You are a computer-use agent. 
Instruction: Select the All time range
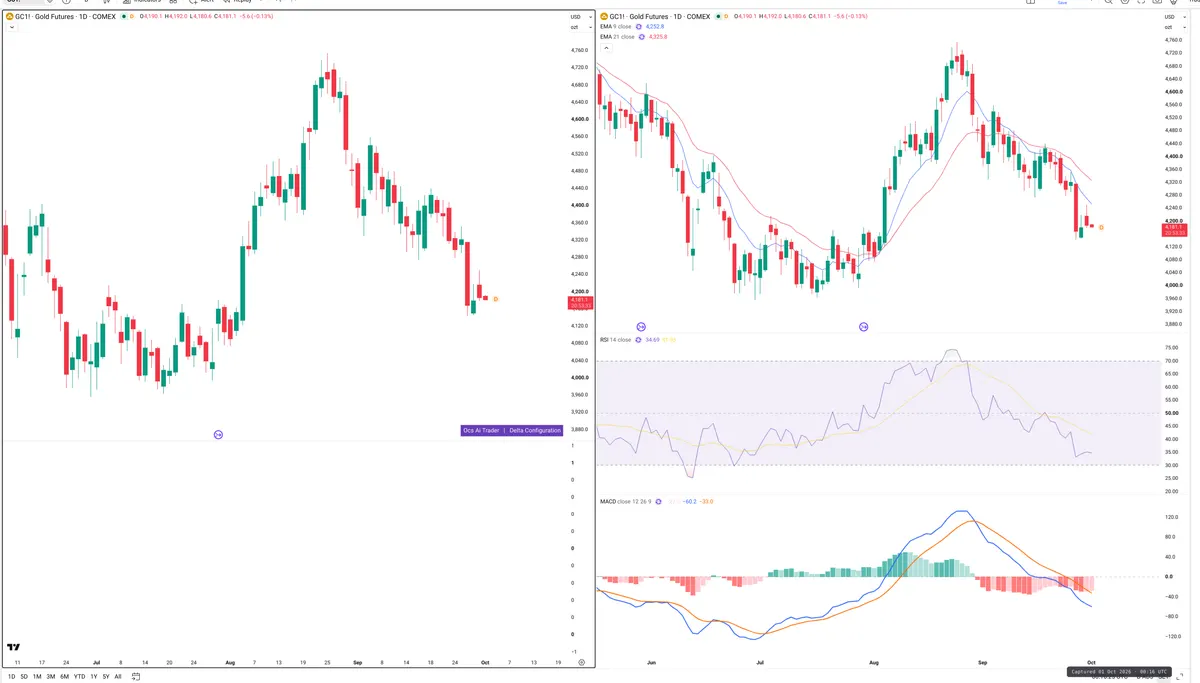pyautogui.click(x=118, y=677)
